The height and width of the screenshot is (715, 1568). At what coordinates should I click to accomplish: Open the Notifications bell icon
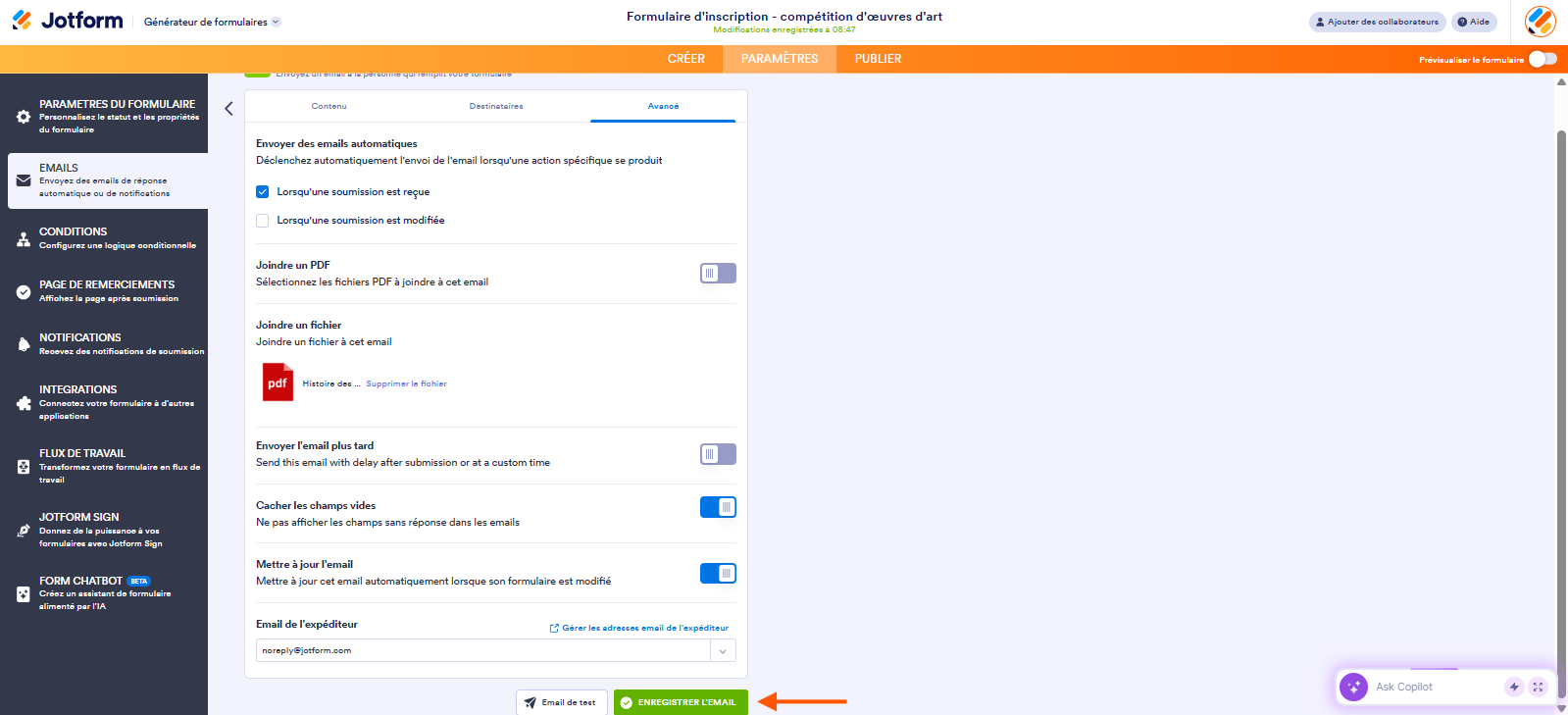(24, 344)
